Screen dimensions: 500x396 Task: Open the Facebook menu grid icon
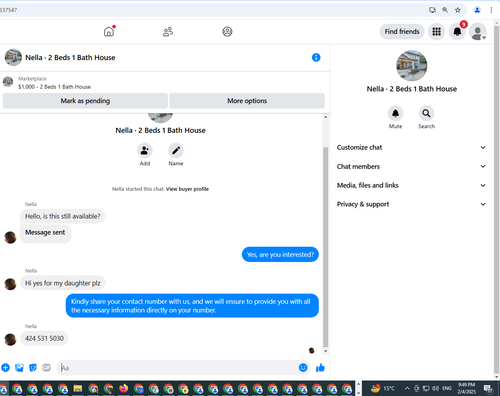pyautogui.click(x=436, y=32)
